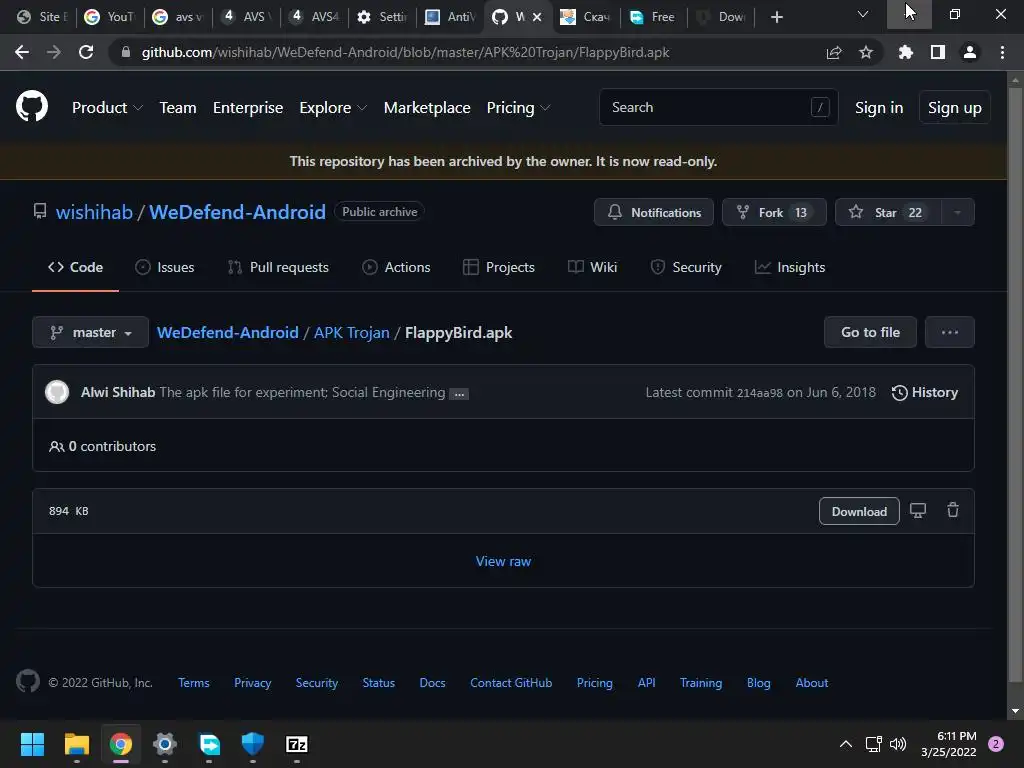Expand the Pricing dropdown in header
This screenshot has height=768, width=1024.
pyautogui.click(x=519, y=108)
